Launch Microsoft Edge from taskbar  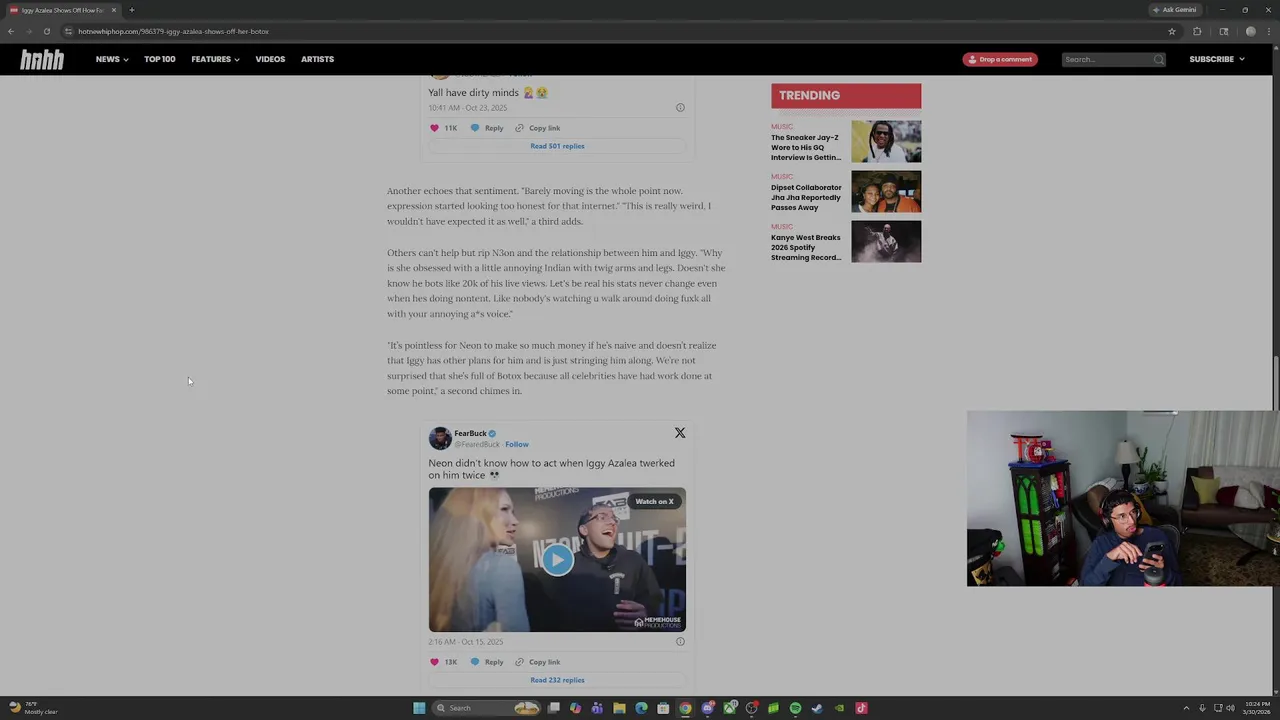point(641,708)
